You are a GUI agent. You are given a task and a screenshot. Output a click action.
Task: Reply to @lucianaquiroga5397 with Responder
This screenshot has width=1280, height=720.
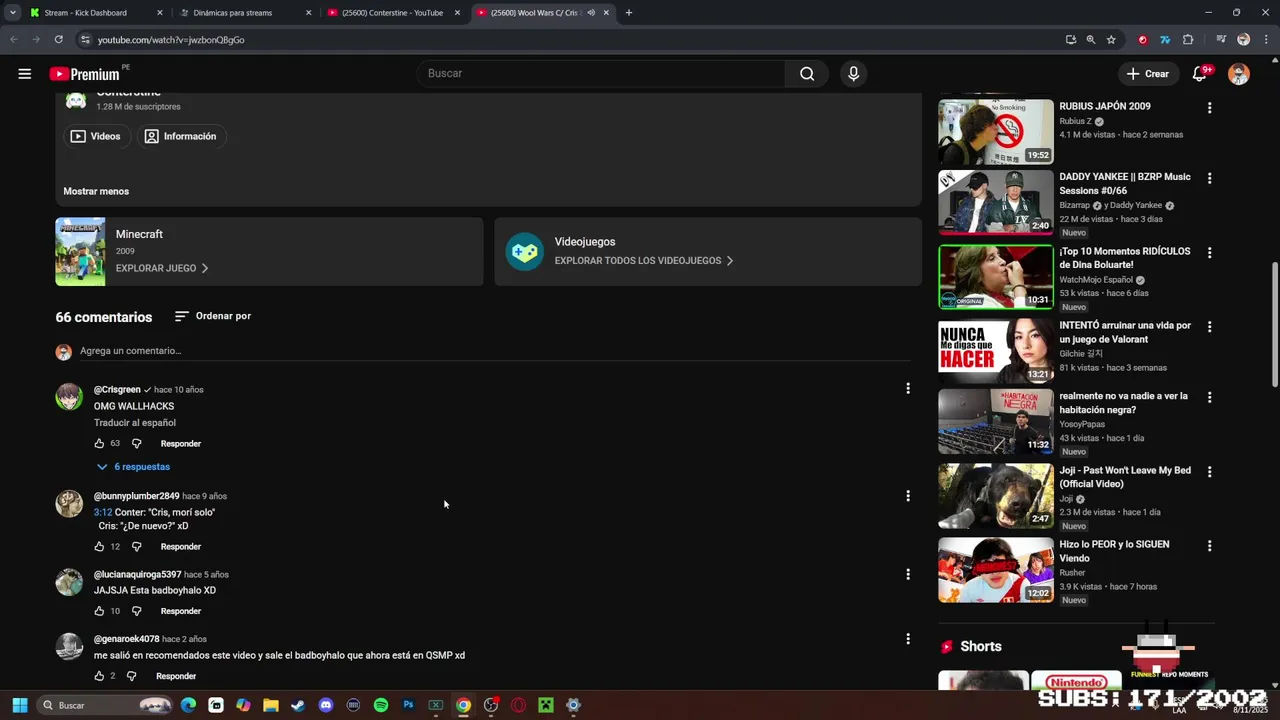(x=181, y=611)
